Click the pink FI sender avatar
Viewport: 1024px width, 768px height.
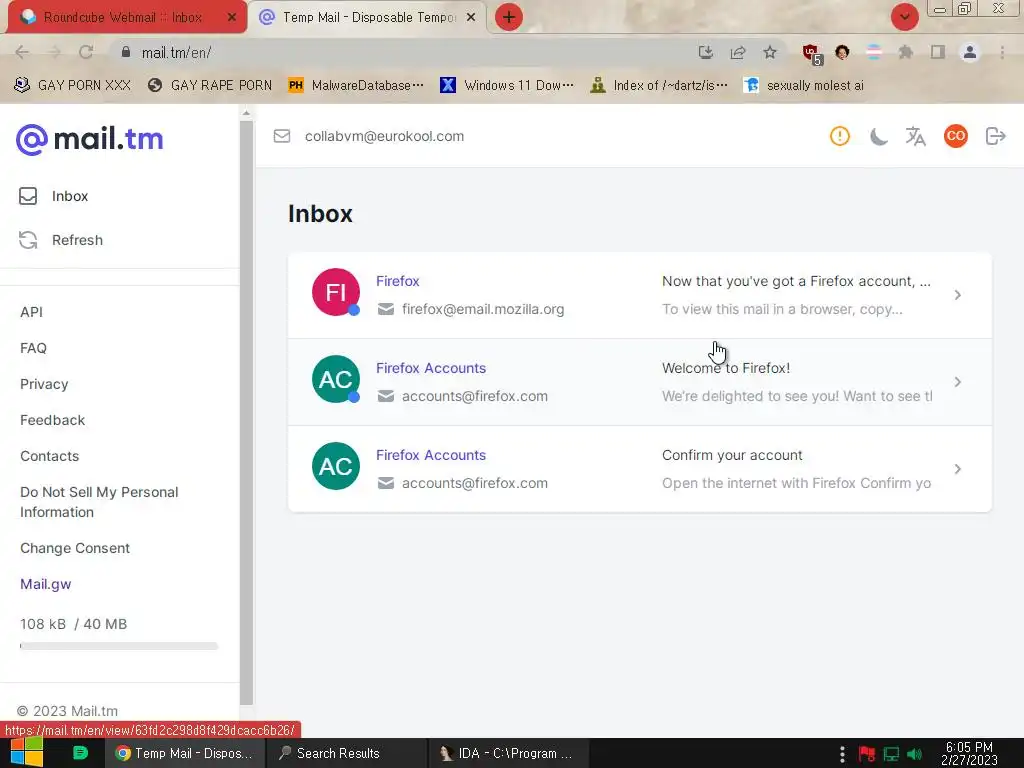pyautogui.click(x=336, y=292)
